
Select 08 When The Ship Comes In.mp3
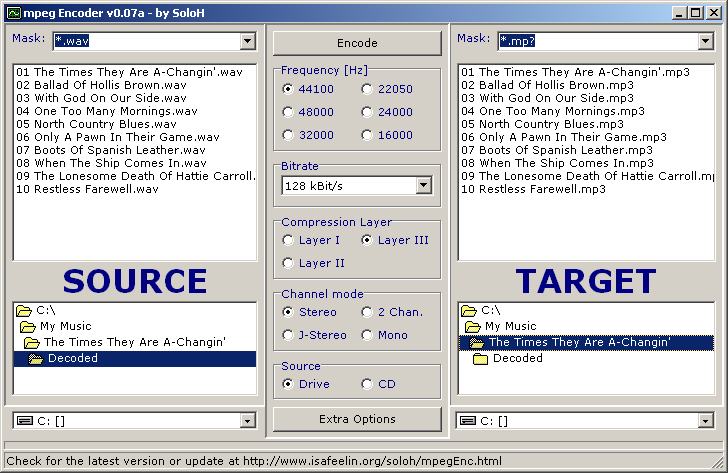(557, 163)
